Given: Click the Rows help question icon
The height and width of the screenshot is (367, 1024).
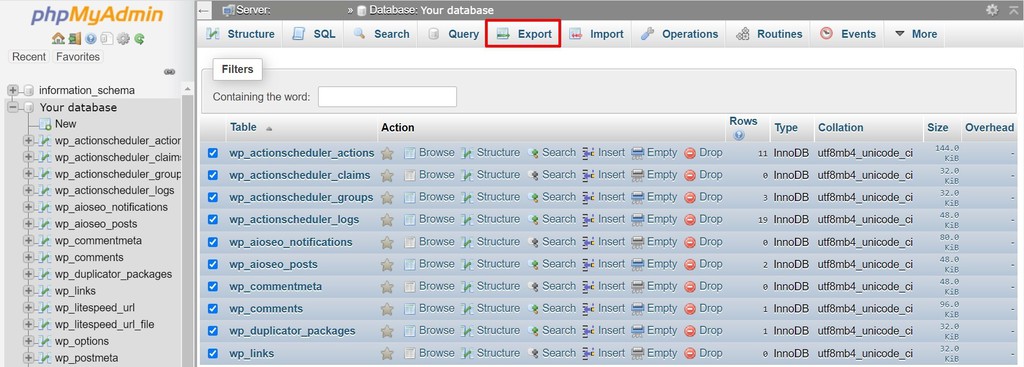Looking at the screenshot, I should point(739,135).
